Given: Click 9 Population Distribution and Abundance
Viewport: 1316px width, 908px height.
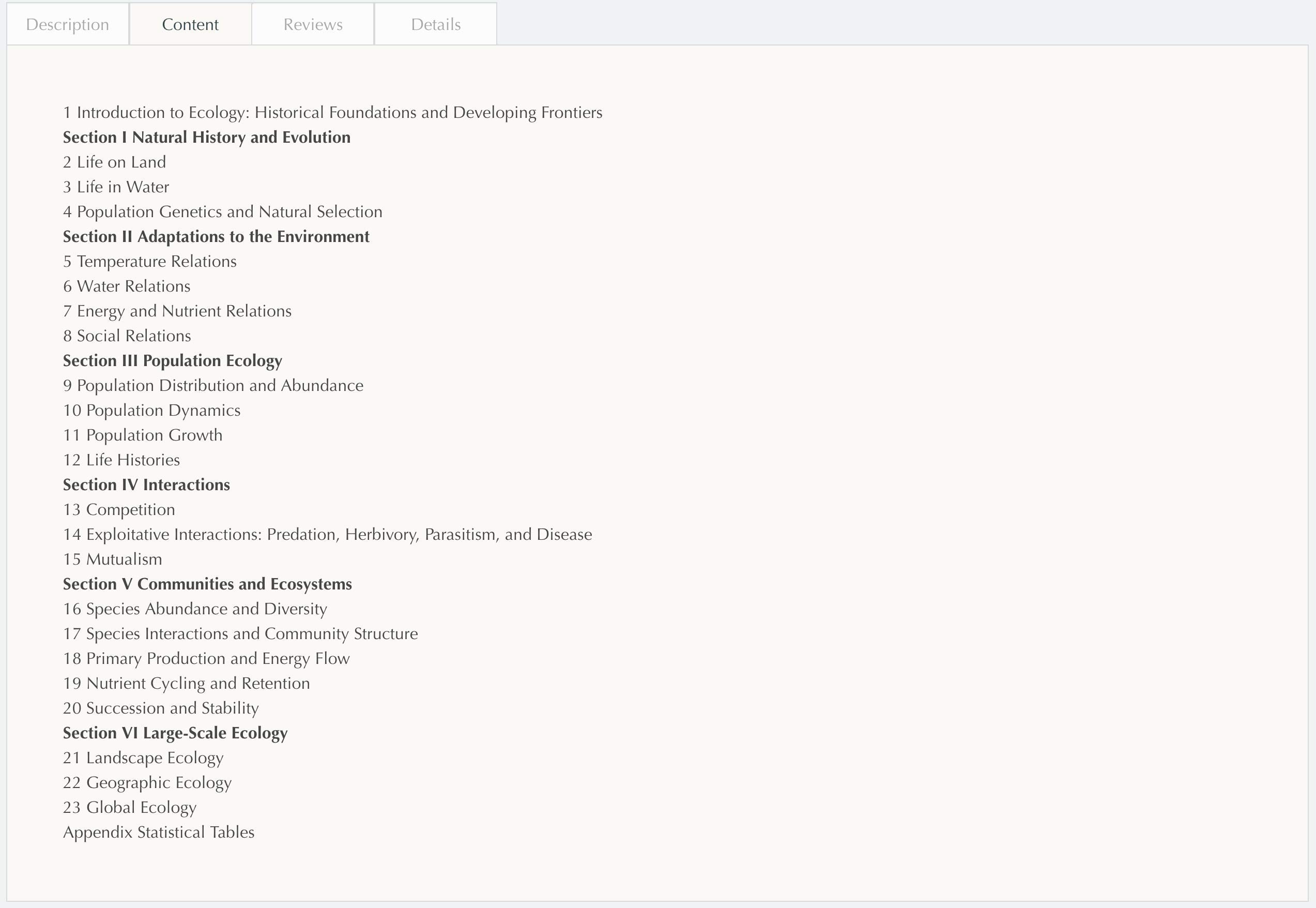Looking at the screenshot, I should click(x=212, y=386).
